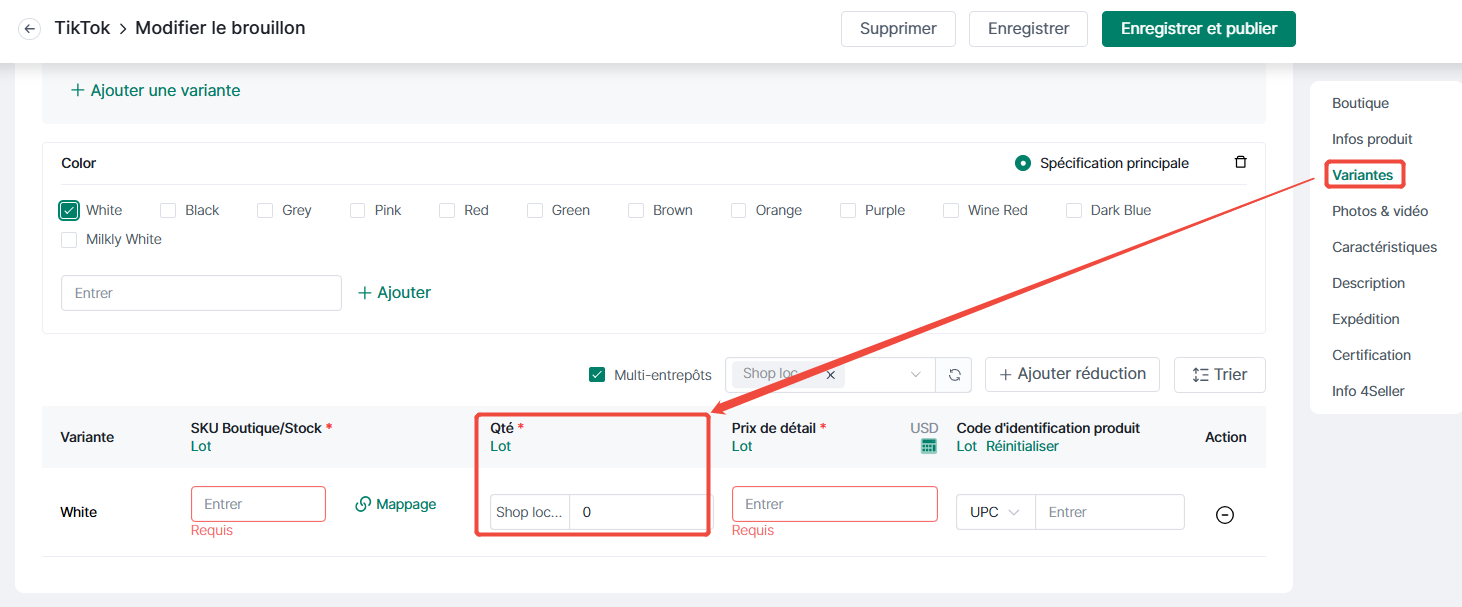Screen dimensions: 1462x607
Task: Open the warehouse selection dropdown
Action: tap(830, 374)
